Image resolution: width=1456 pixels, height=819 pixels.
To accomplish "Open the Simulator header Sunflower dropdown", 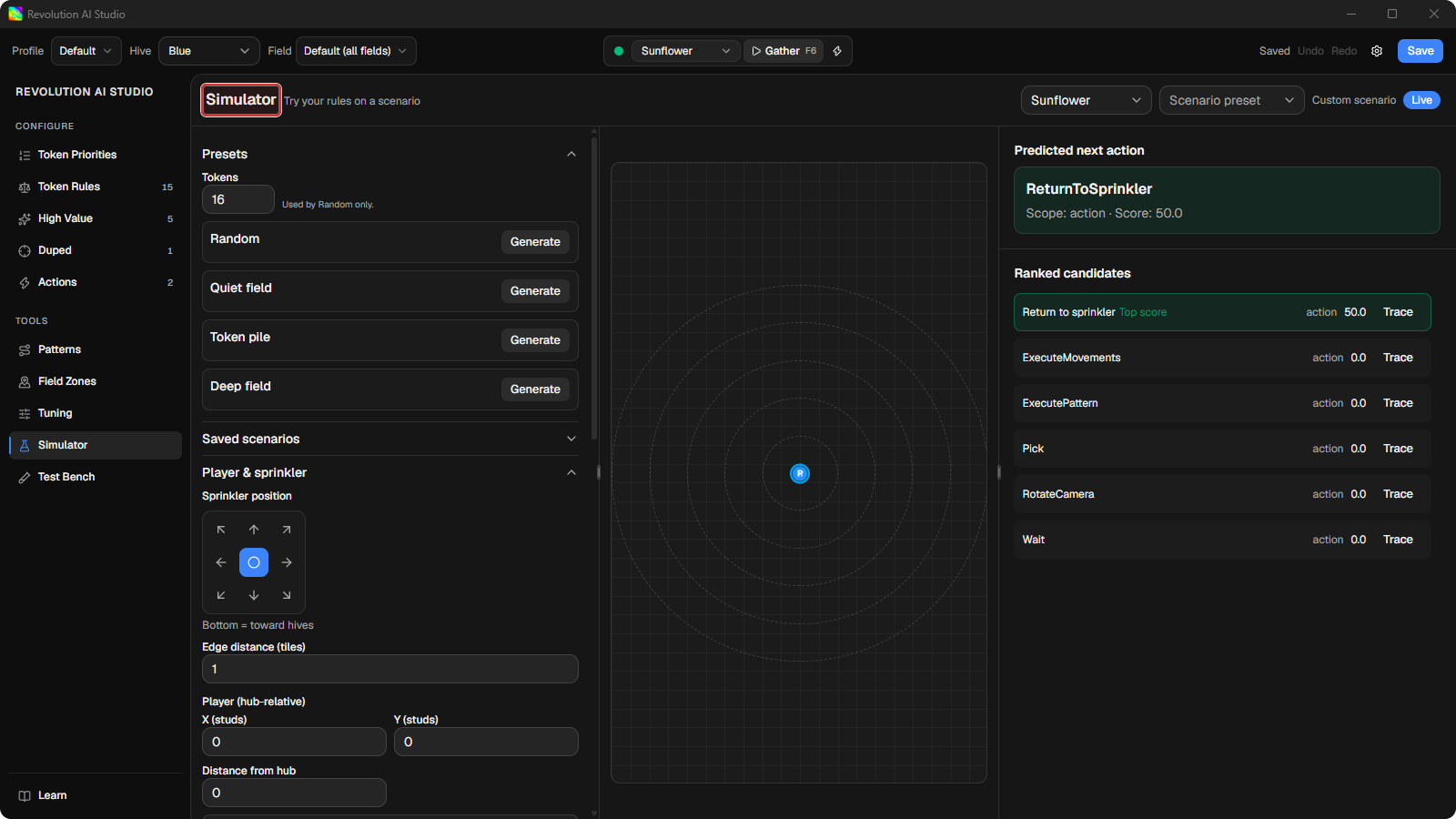I will [x=1086, y=100].
